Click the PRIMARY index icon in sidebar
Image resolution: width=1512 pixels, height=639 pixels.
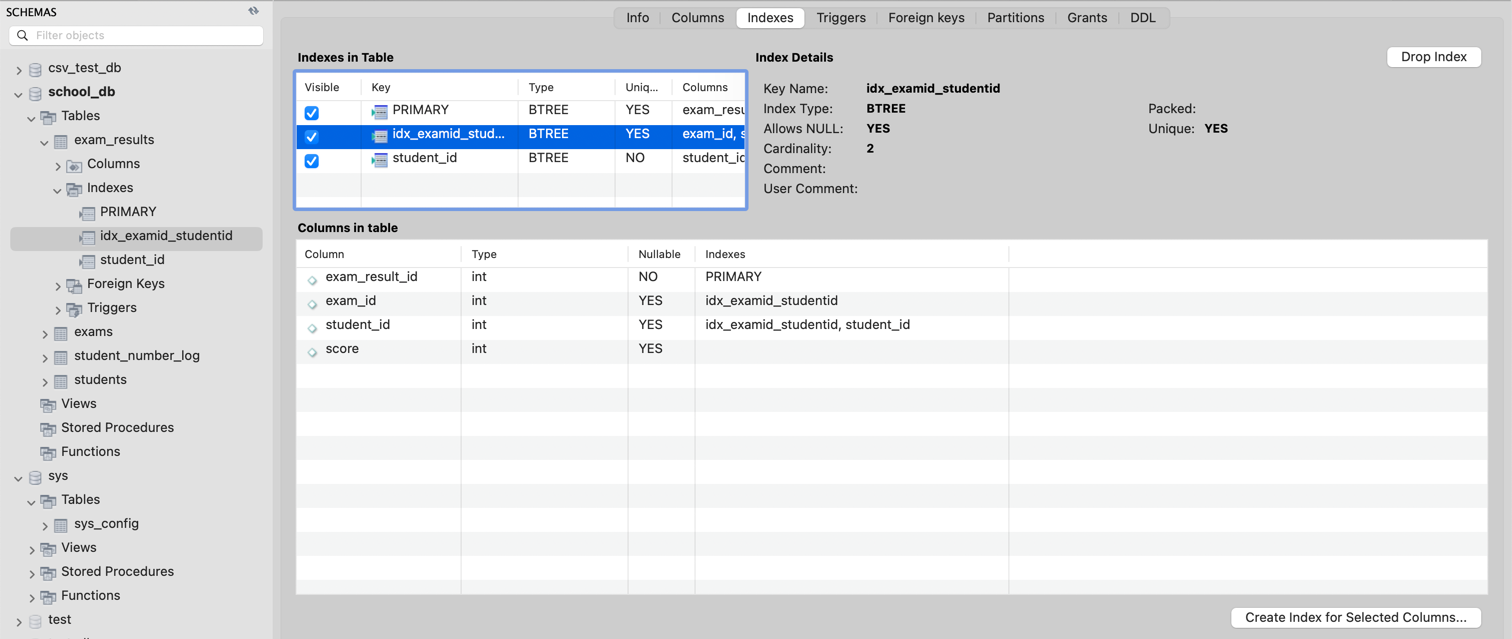pos(88,213)
